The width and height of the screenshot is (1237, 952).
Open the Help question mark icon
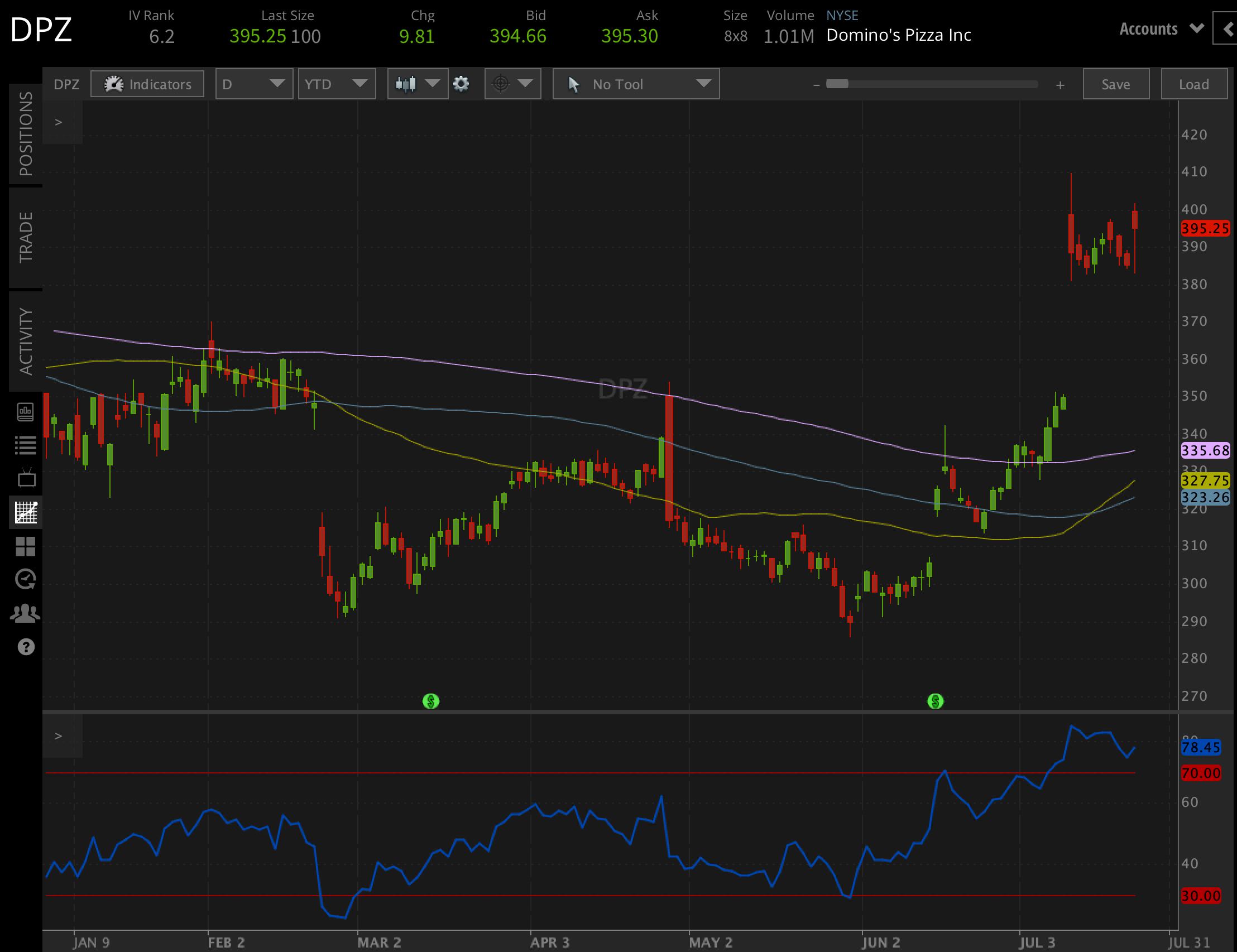[x=26, y=646]
